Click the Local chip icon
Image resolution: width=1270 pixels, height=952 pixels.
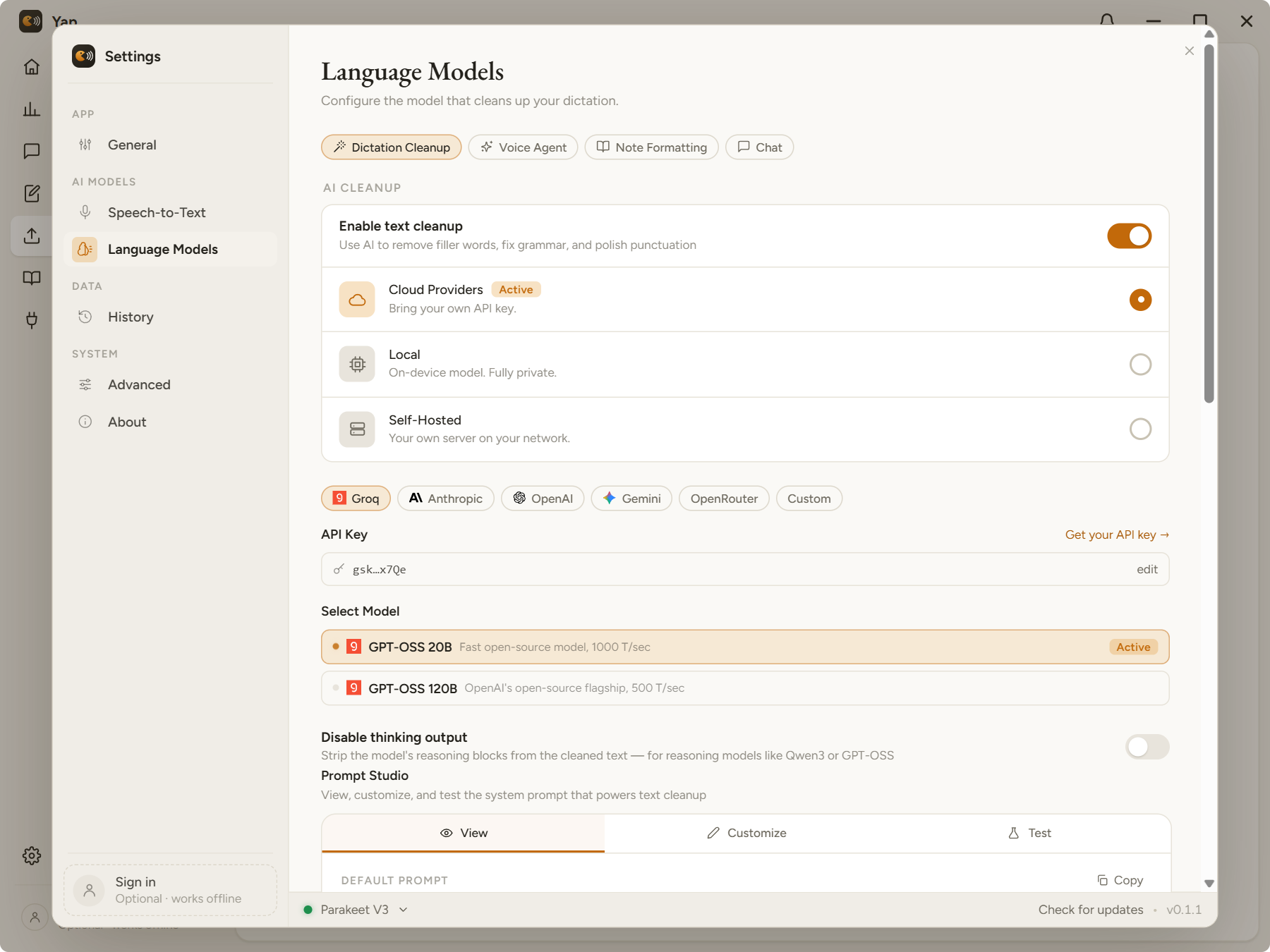coord(357,364)
